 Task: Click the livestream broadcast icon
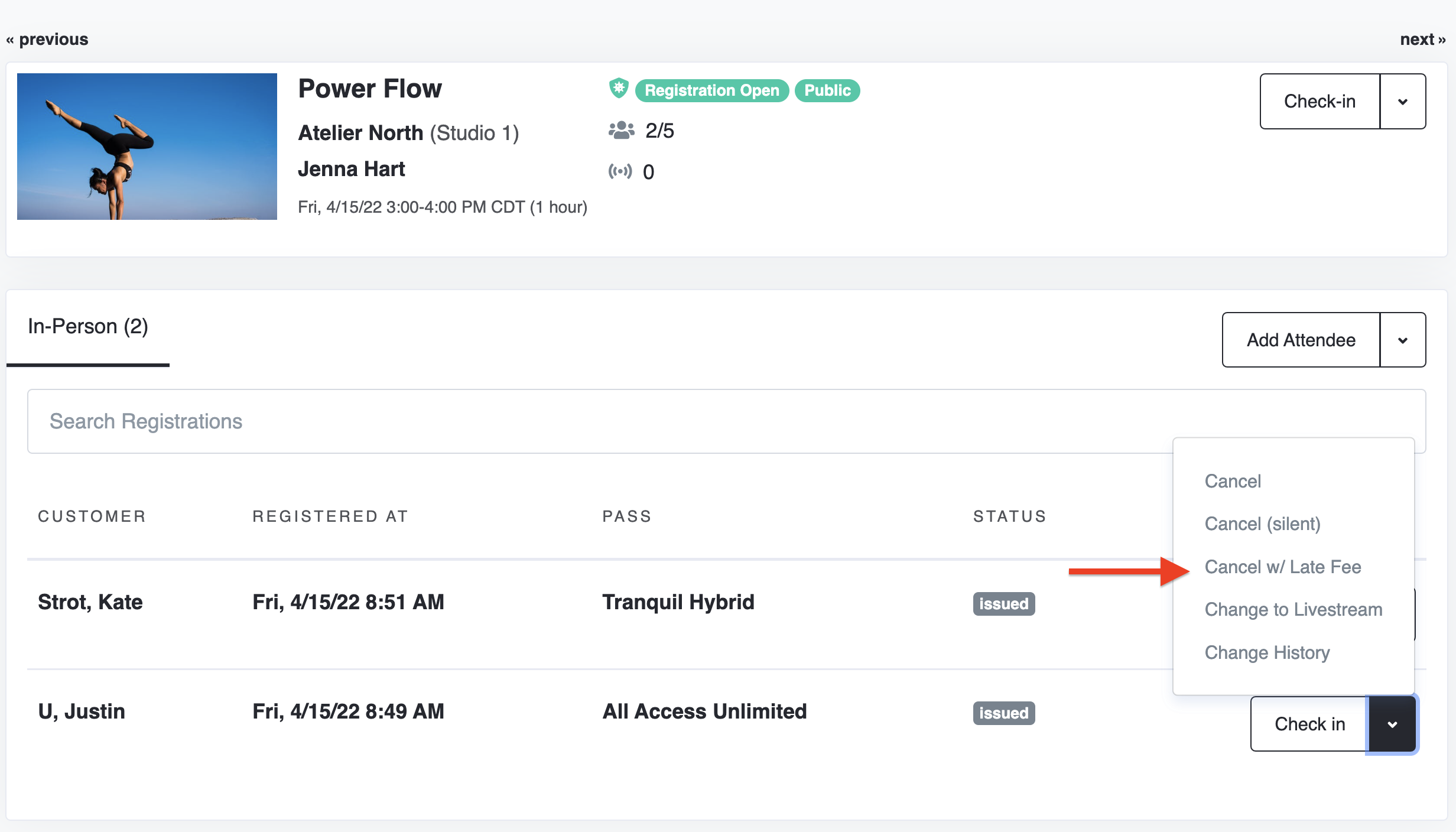pyautogui.click(x=620, y=171)
